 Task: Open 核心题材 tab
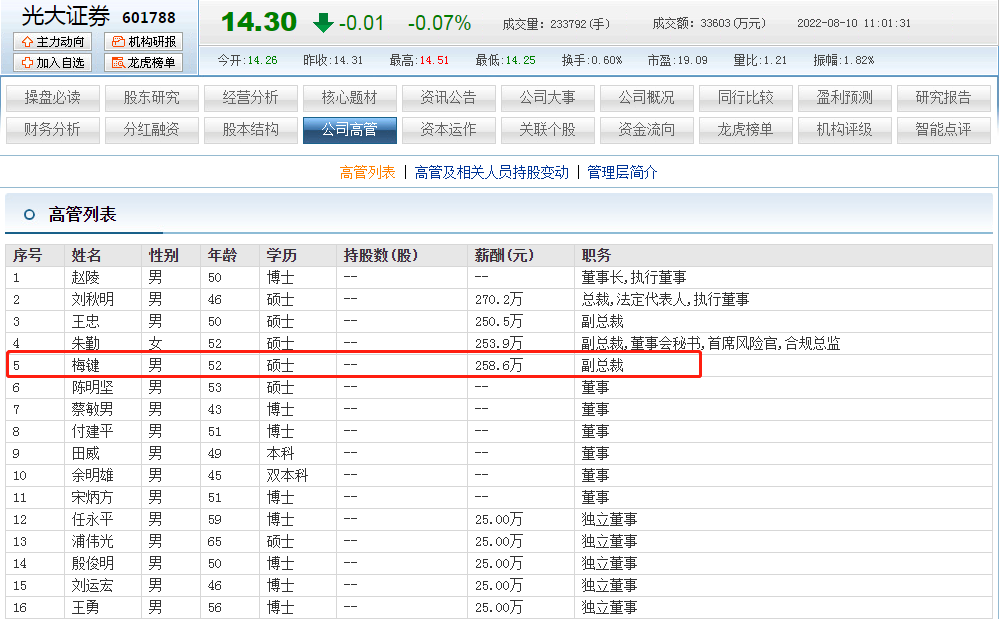point(349,98)
